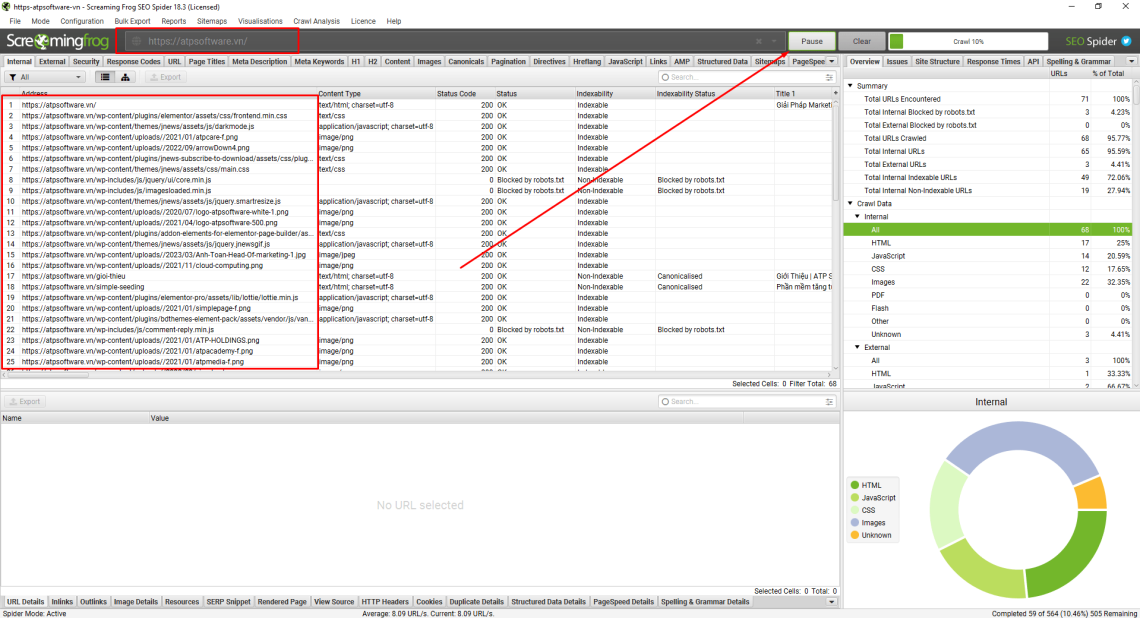The width and height of the screenshot is (1140, 618).
Task: Click the funnel icon on the All filter
Action: click(x=13, y=77)
